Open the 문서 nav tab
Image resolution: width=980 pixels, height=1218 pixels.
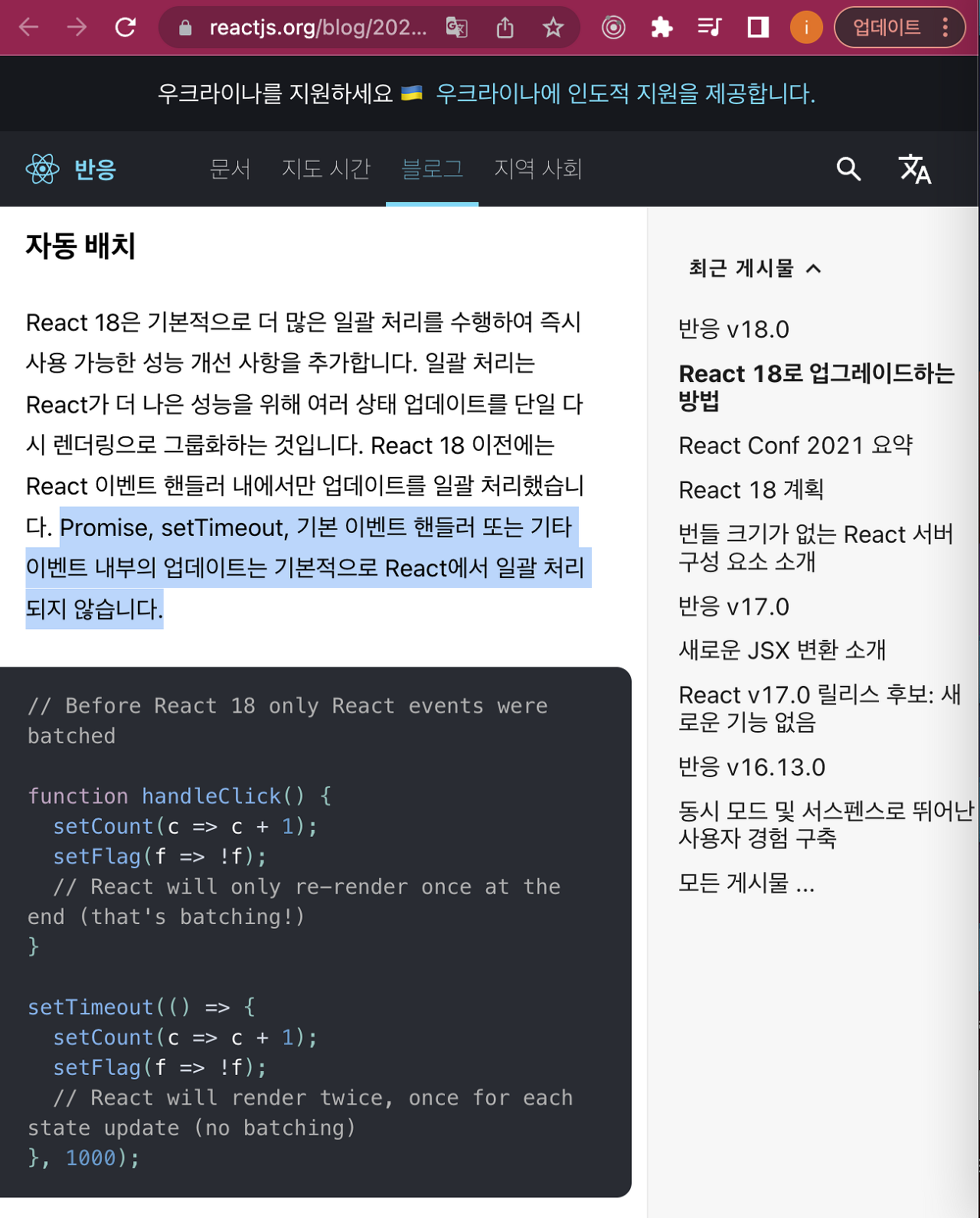pyautogui.click(x=230, y=168)
